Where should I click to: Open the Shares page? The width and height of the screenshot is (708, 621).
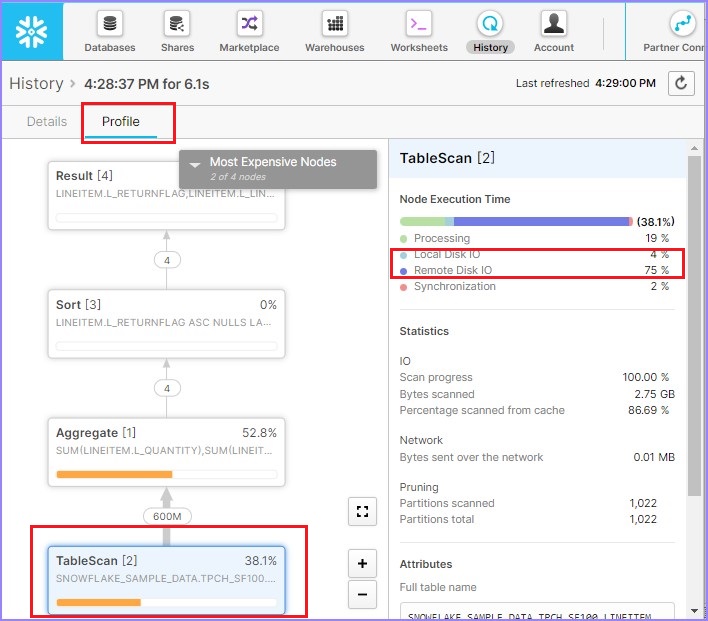(x=177, y=31)
